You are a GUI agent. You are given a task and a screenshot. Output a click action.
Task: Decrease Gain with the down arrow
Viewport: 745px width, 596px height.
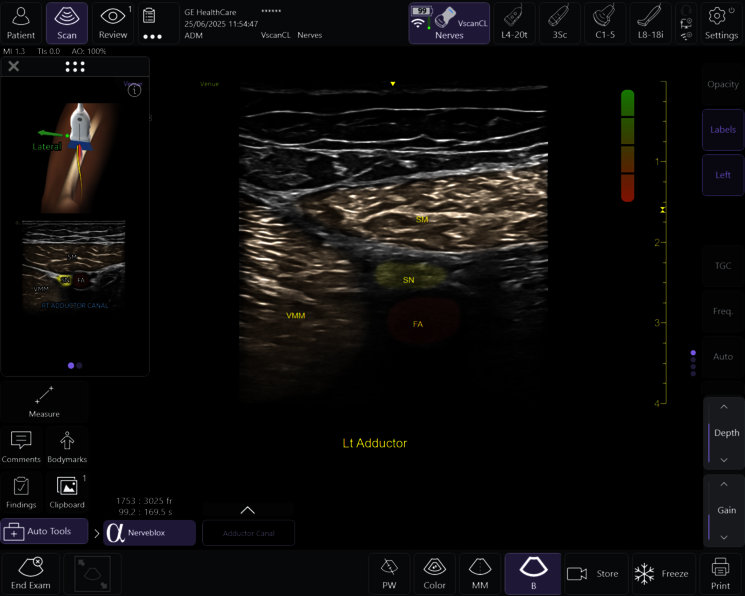(726, 537)
